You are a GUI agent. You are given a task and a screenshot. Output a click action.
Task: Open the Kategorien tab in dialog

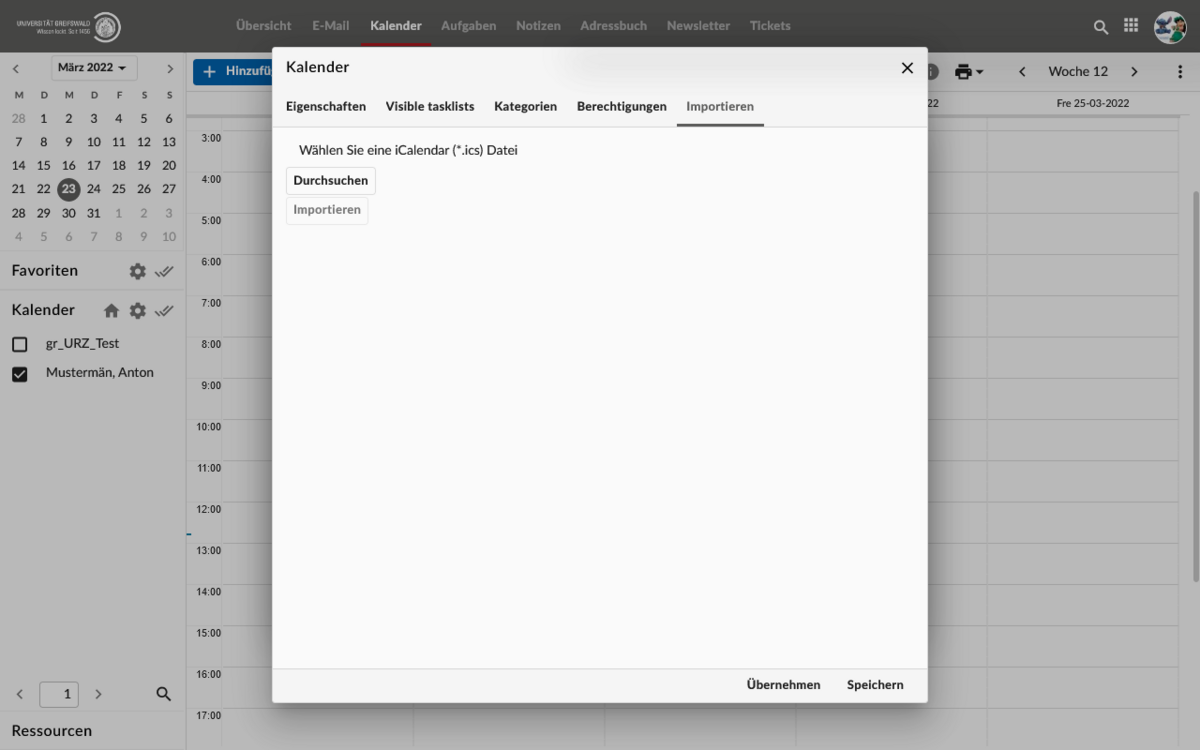tap(525, 107)
